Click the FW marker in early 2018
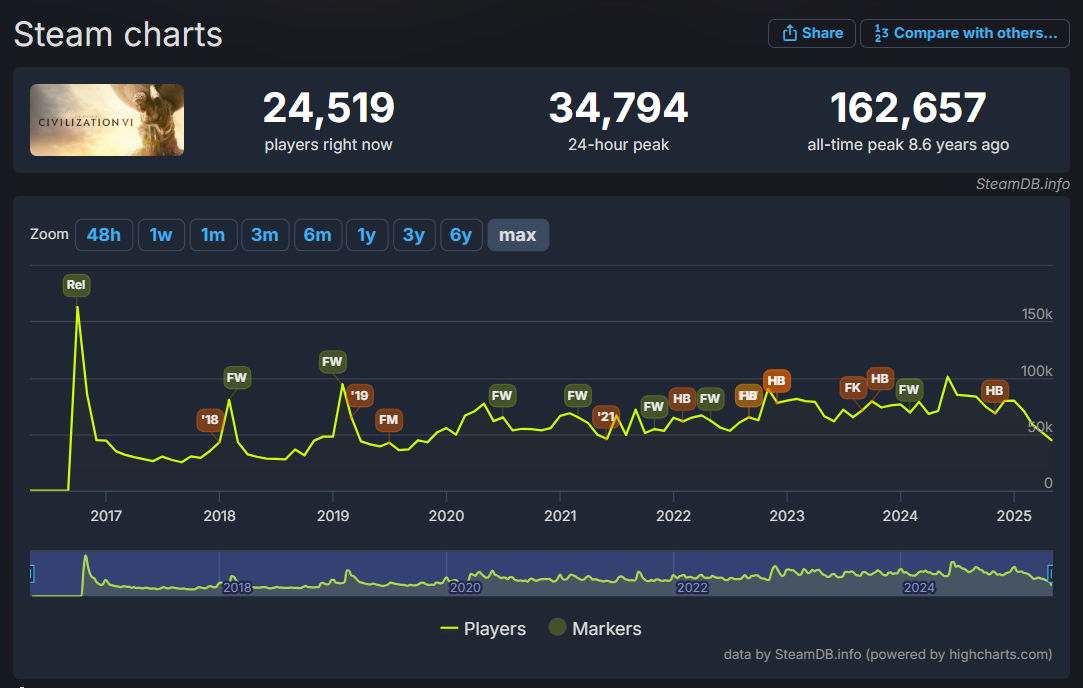This screenshot has width=1083, height=688. coord(237,378)
